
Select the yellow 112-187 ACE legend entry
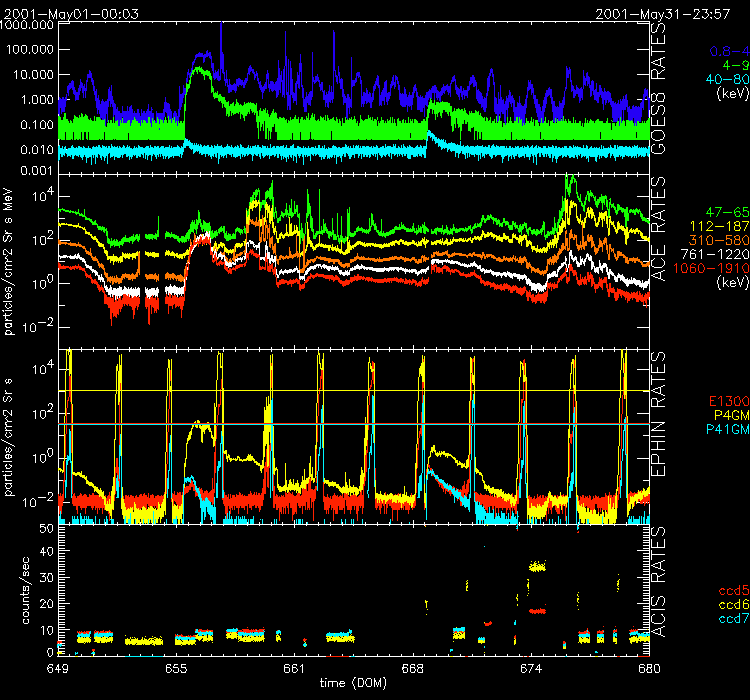pyautogui.click(x=720, y=228)
